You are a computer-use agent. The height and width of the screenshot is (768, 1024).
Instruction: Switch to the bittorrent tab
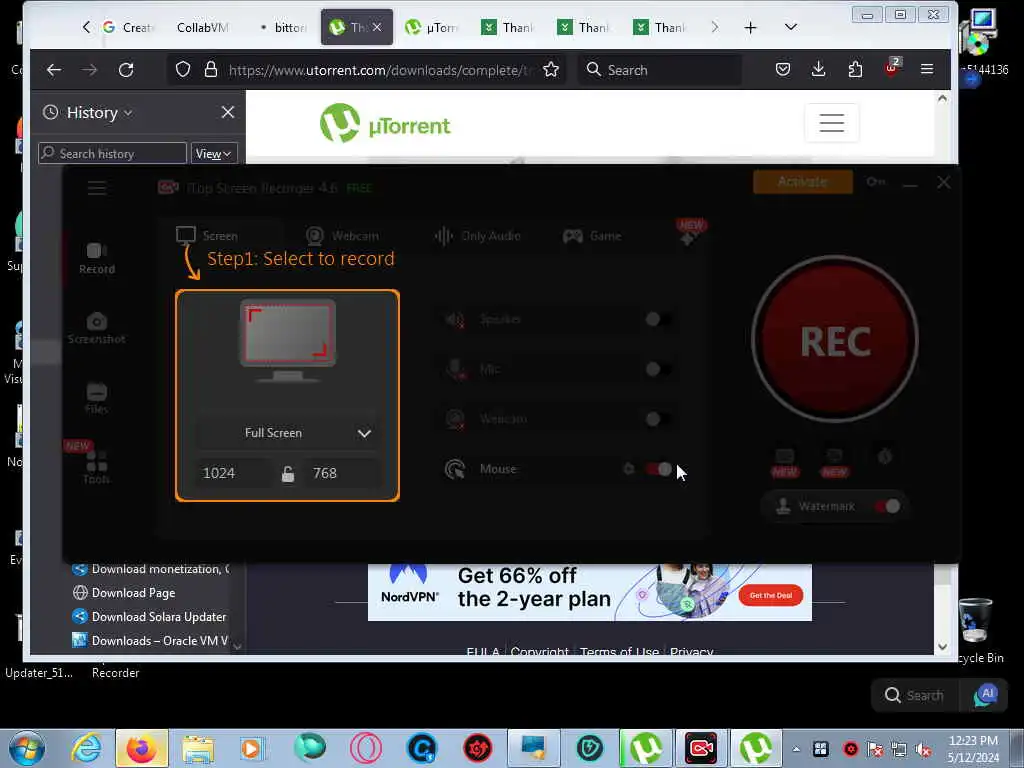tap(283, 27)
